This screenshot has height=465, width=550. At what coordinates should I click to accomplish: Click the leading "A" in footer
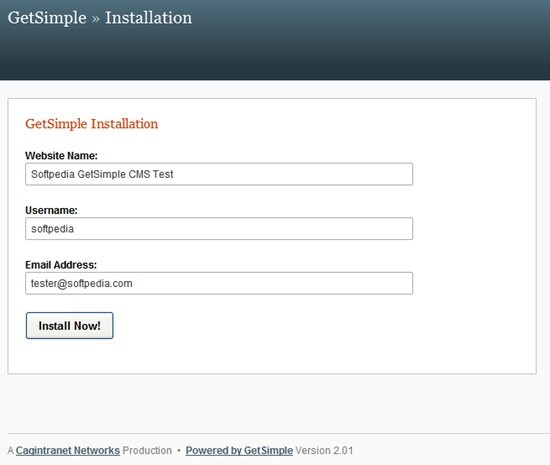(x=11, y=451)
